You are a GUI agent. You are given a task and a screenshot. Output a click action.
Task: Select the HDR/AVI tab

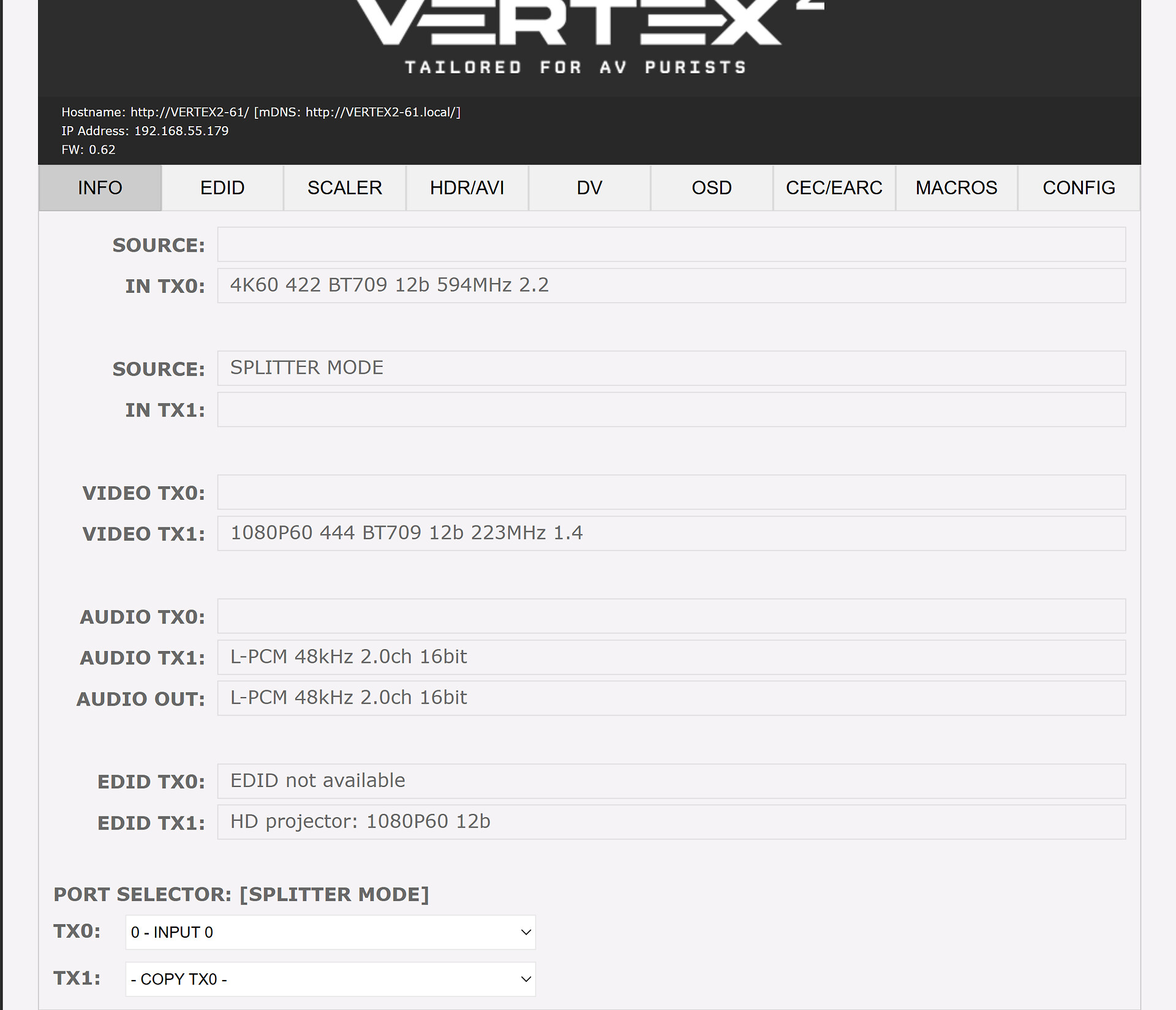coord(467,187)
